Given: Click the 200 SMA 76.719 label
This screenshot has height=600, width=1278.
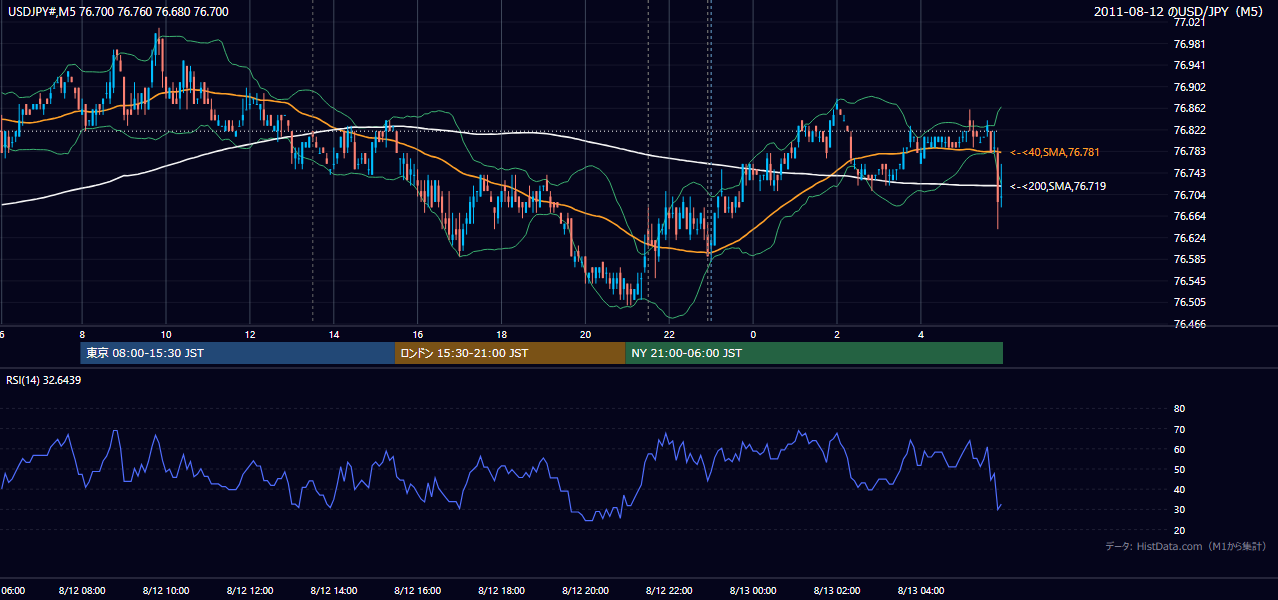Looking at the screenshot, I should coord(1058,186).
